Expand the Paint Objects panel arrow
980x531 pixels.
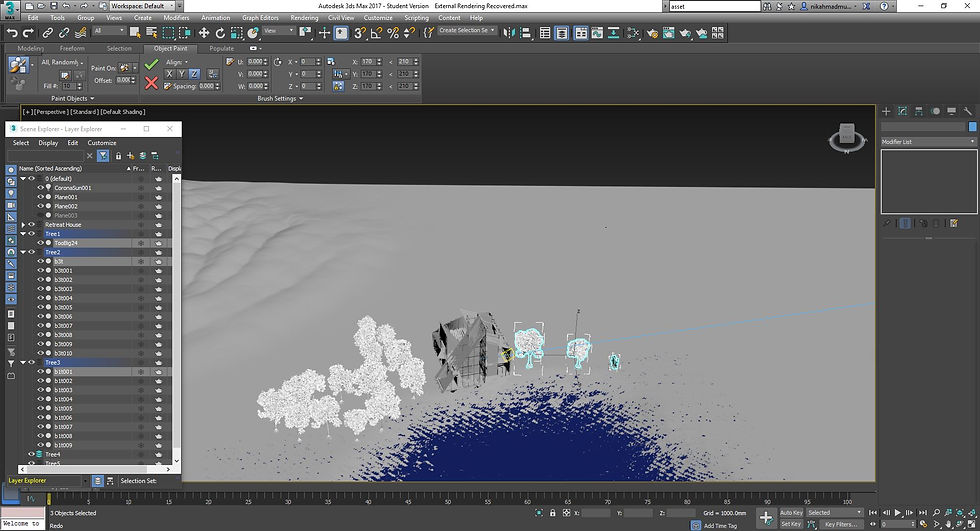pyautogui.click(x=92, y=99)
